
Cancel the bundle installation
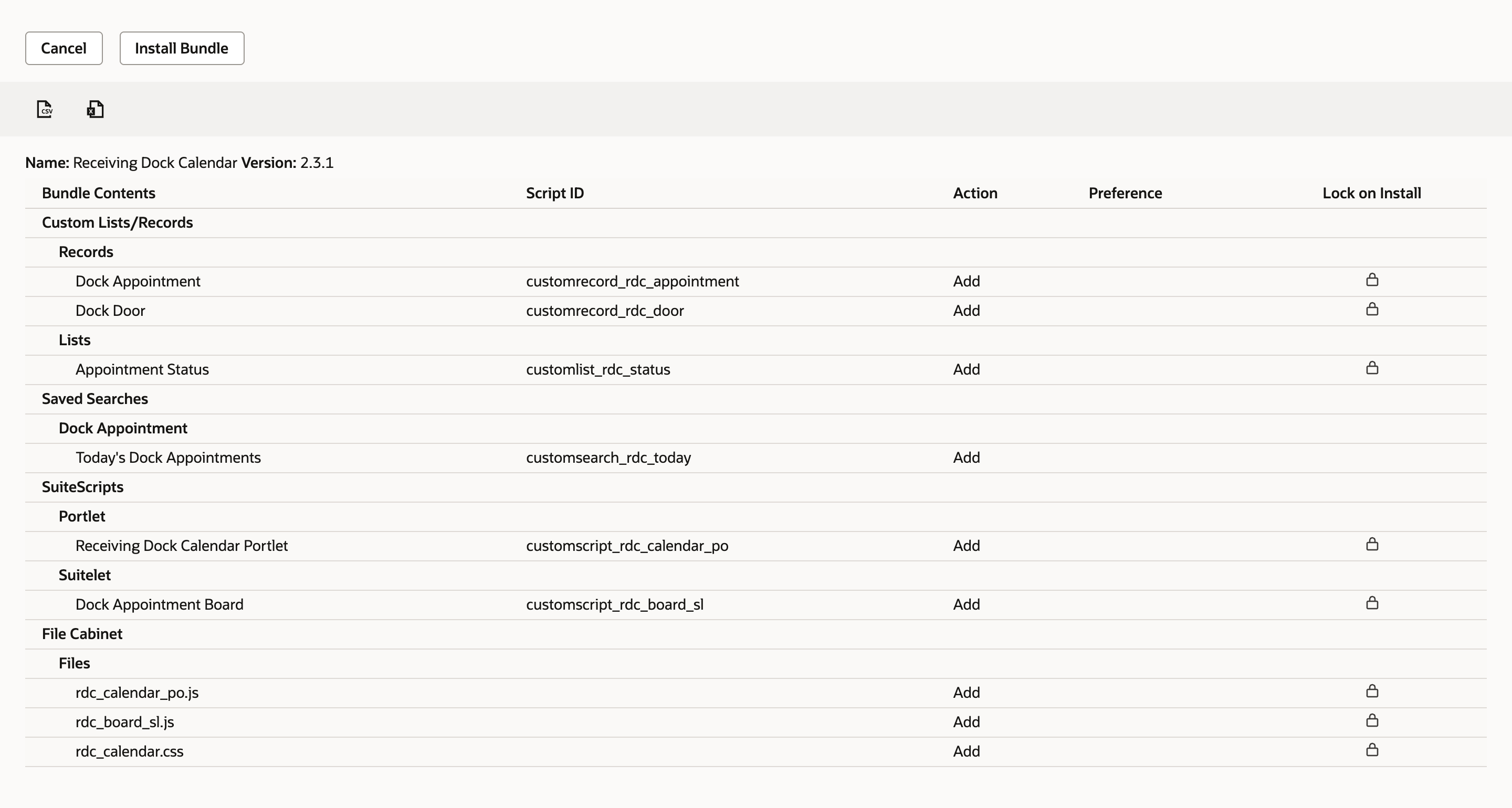coord(64,48)
